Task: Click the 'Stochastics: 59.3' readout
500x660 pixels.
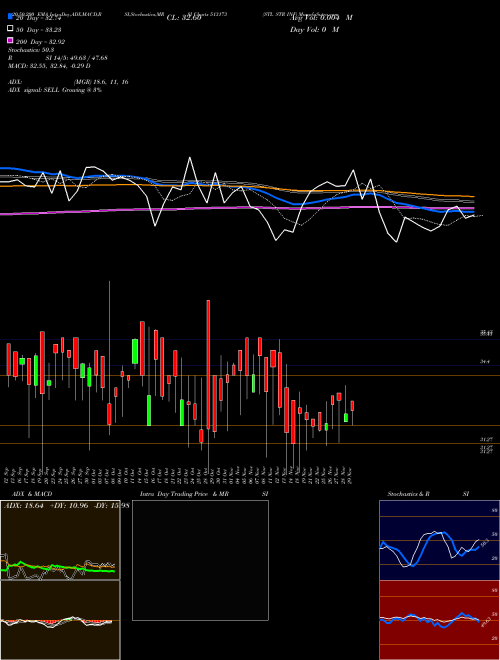Action: click(31, 50)
